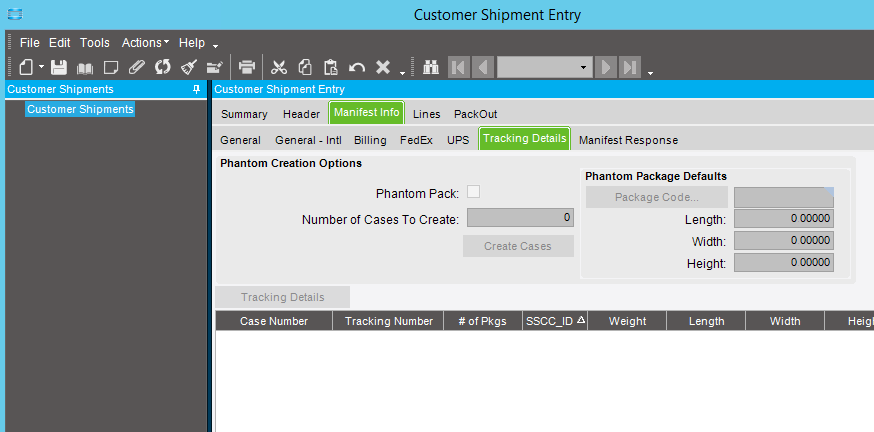Viewport: 874px width, 432px height.
Task: Sort by # of Pkgs column header
Action: (x=483, y=321)
